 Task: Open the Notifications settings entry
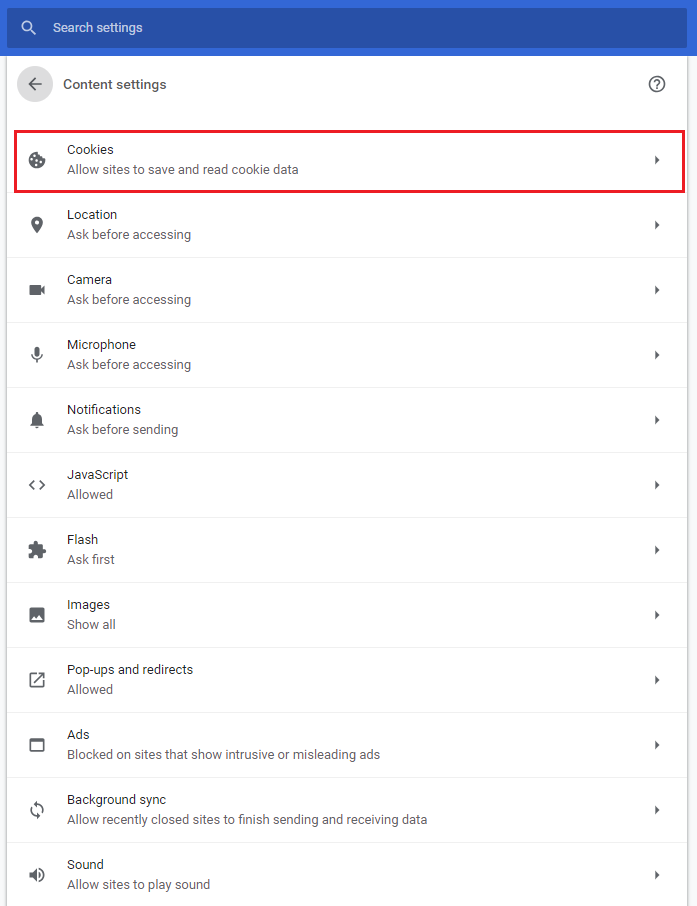point(347,420)
